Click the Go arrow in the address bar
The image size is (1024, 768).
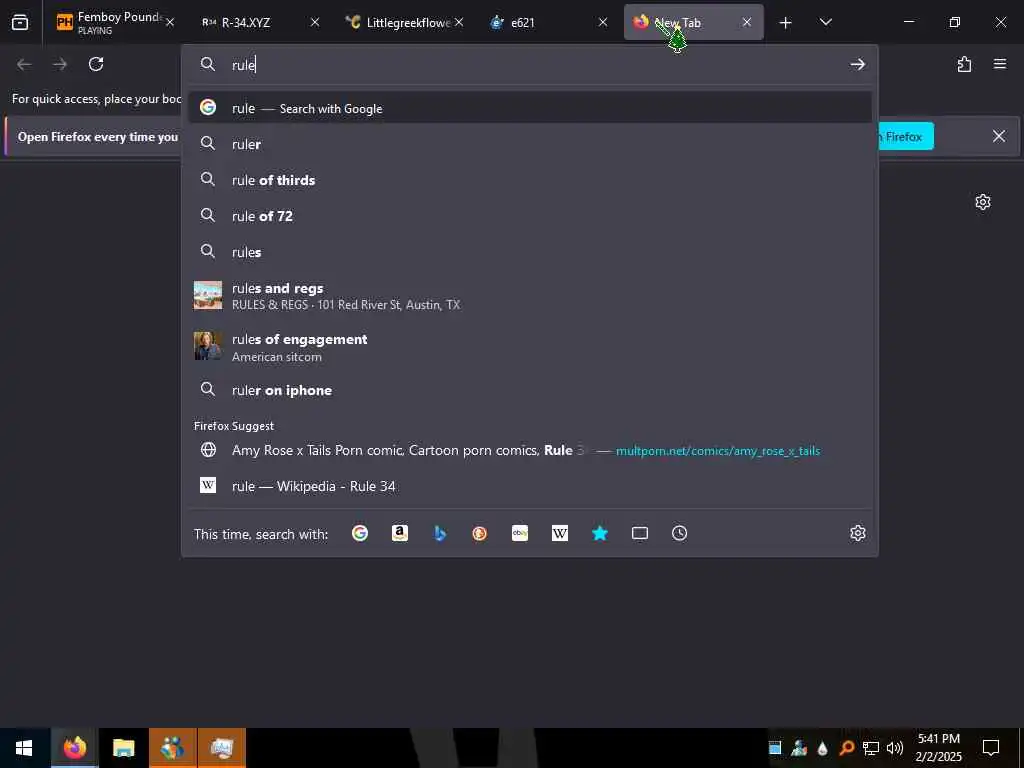point(857,64)
